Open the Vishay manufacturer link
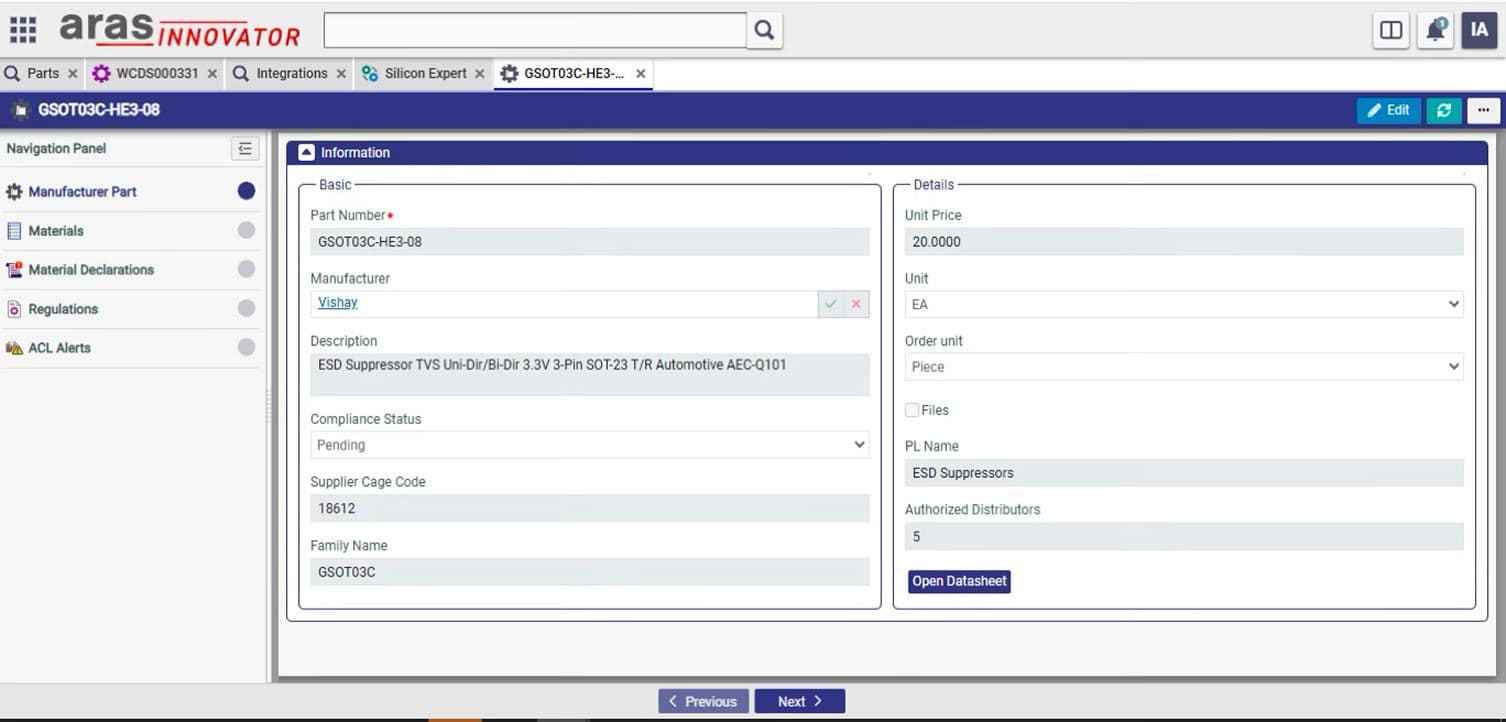The height and width of the screenshot is (722, 1506). tap(338, 303)
